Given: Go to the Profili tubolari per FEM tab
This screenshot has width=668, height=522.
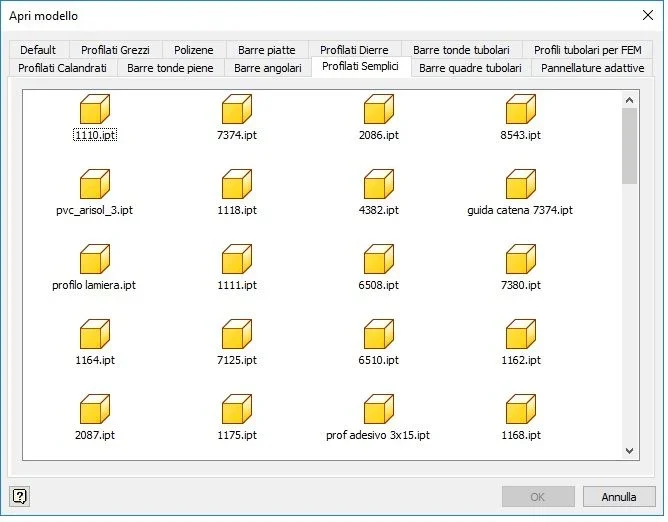Looking at the screenshot, I should [590, 50].
